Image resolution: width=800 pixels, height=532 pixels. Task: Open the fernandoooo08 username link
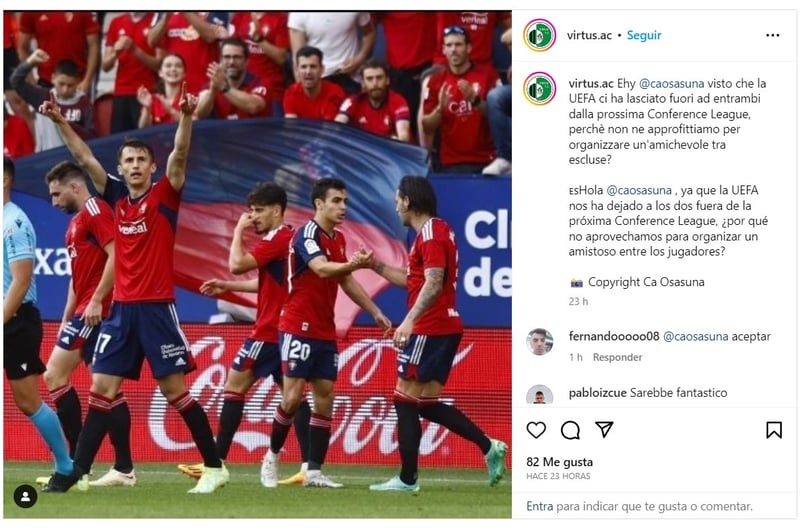click(614, 336)
